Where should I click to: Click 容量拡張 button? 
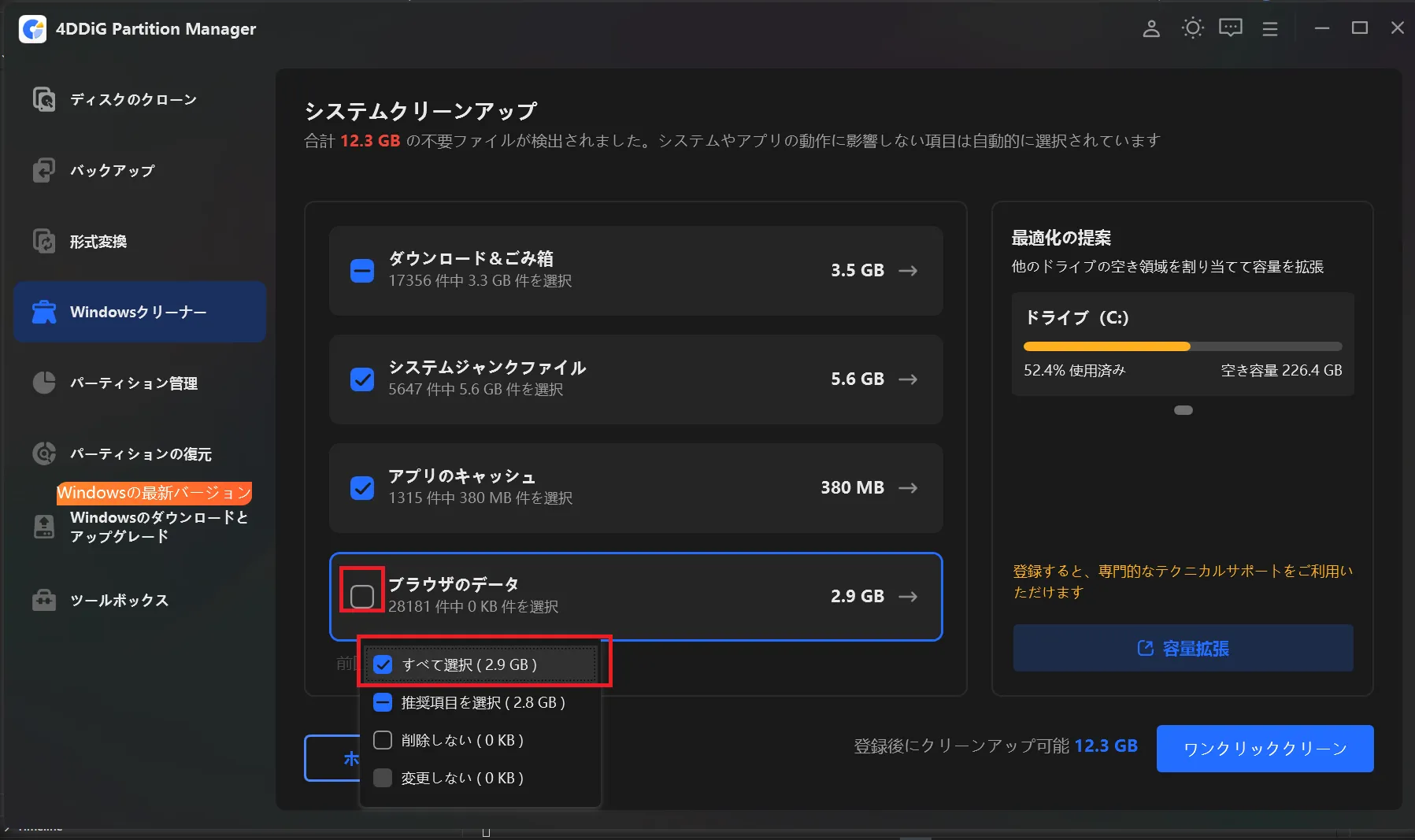(1183, 648)
